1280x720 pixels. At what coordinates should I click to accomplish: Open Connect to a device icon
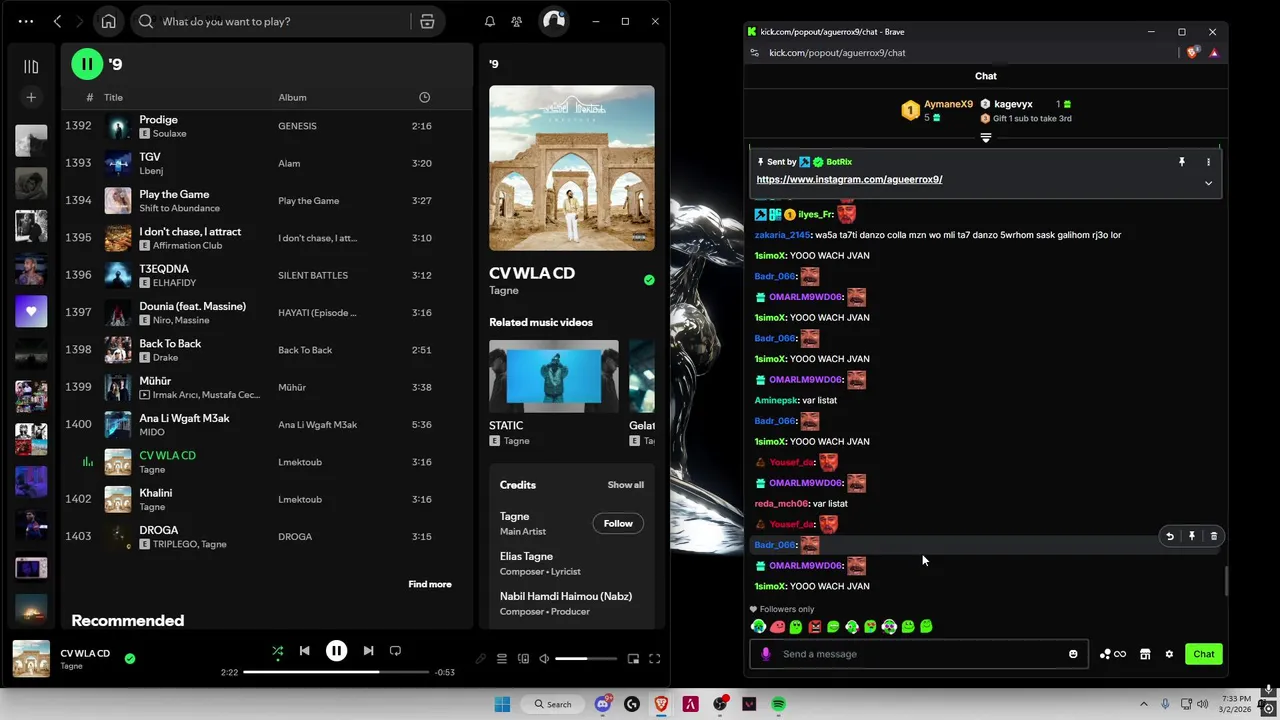pos(523,659)
